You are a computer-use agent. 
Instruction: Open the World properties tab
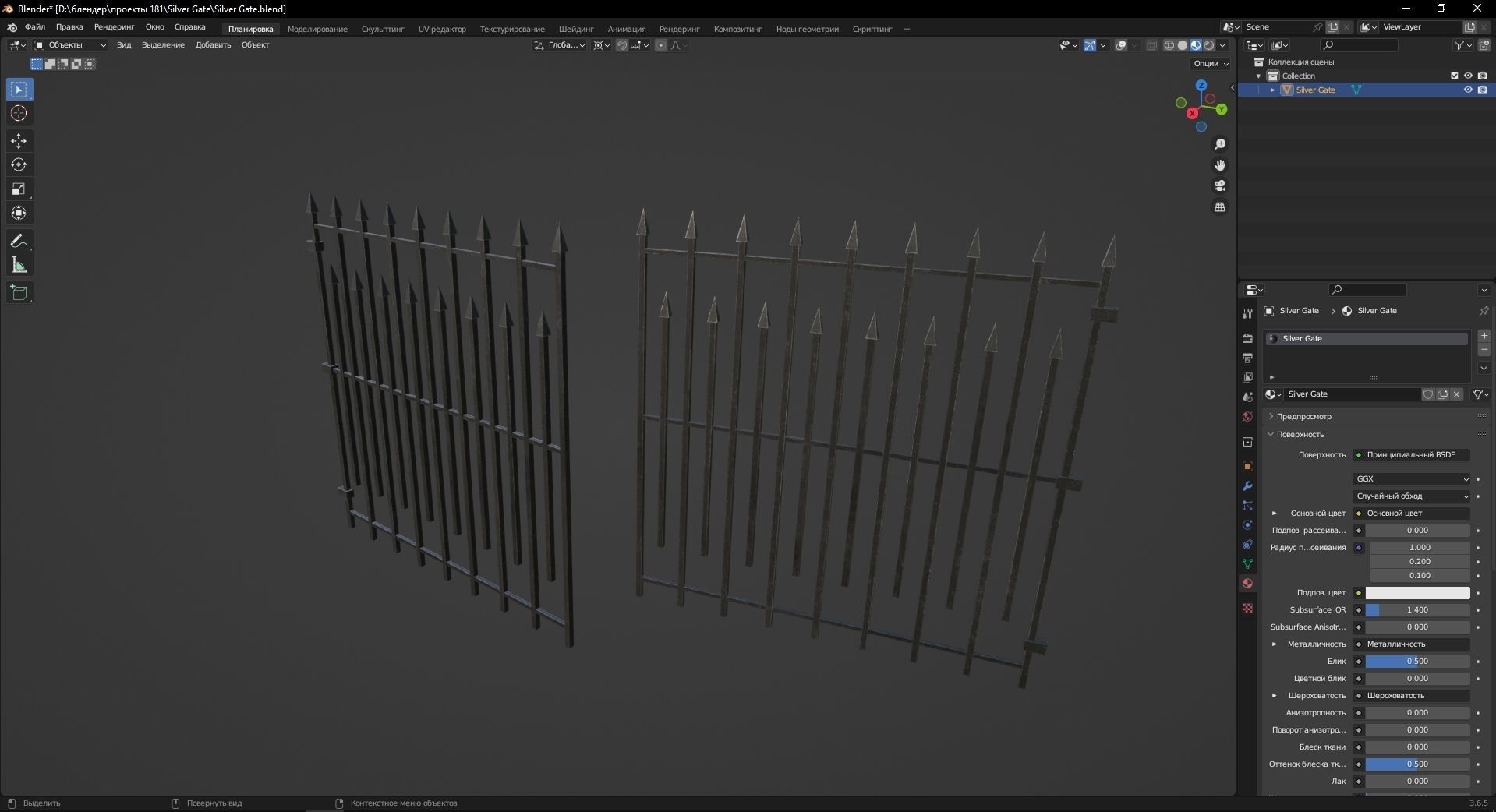point(1247,416)
